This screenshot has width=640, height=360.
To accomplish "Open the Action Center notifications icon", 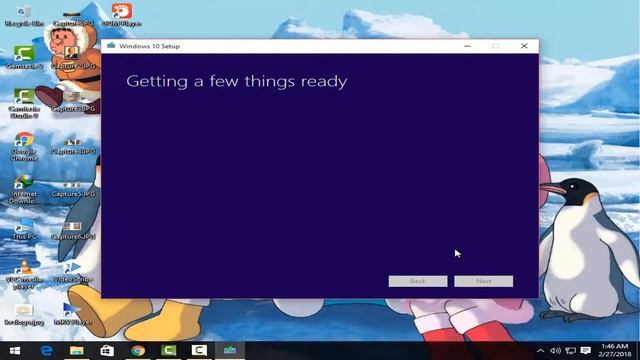I will pos(586,351).
